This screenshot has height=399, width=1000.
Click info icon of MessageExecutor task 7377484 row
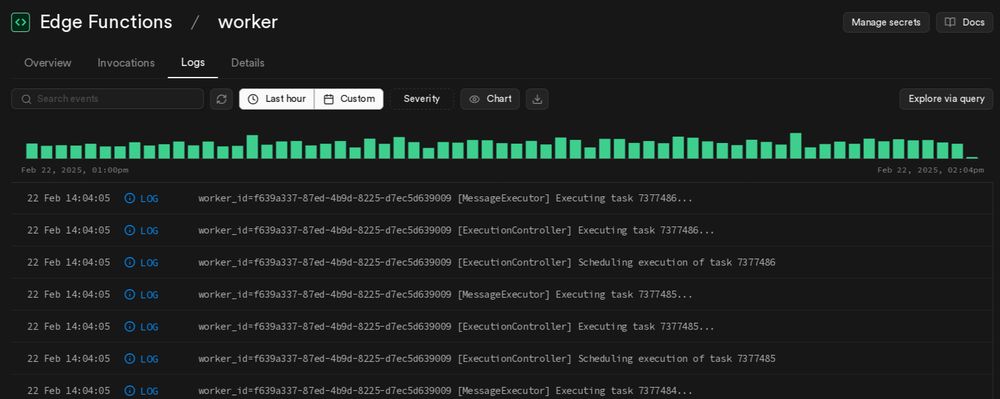pos(129,390)
